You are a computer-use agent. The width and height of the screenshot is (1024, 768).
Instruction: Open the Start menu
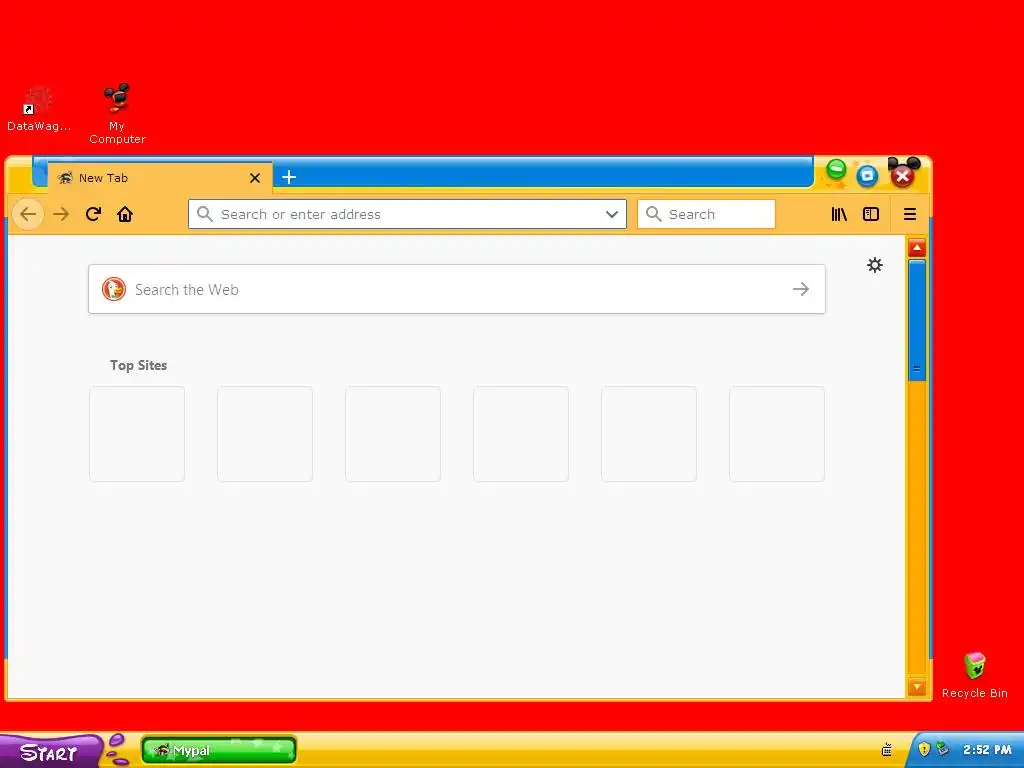pos(51,752)
